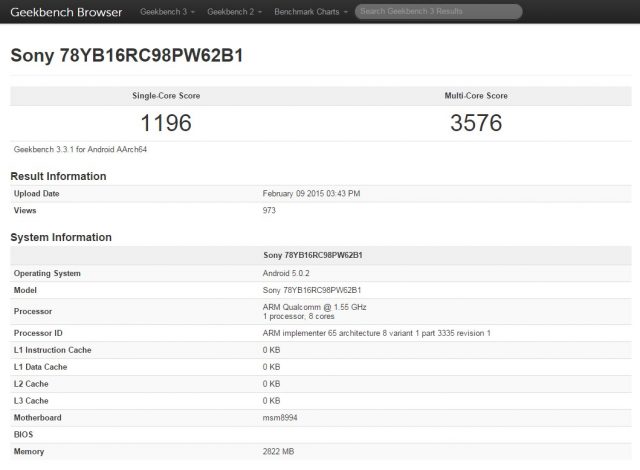Image resolution: width=640 pixels, height=470 pixels.
Task: Click the Views label
Action: tap(25, 211)
